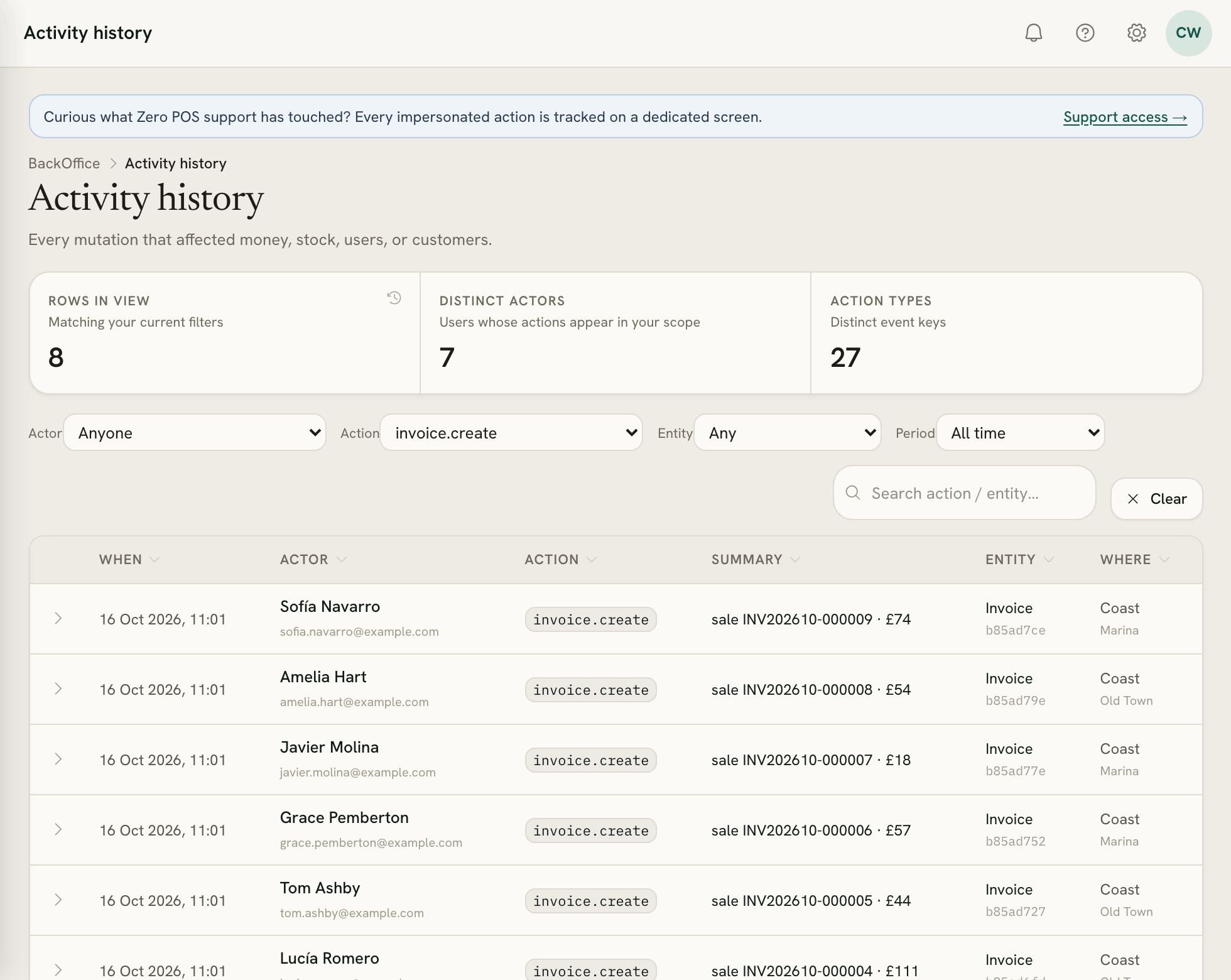Focus the Search action / entity field

click(x=964, y=493)
